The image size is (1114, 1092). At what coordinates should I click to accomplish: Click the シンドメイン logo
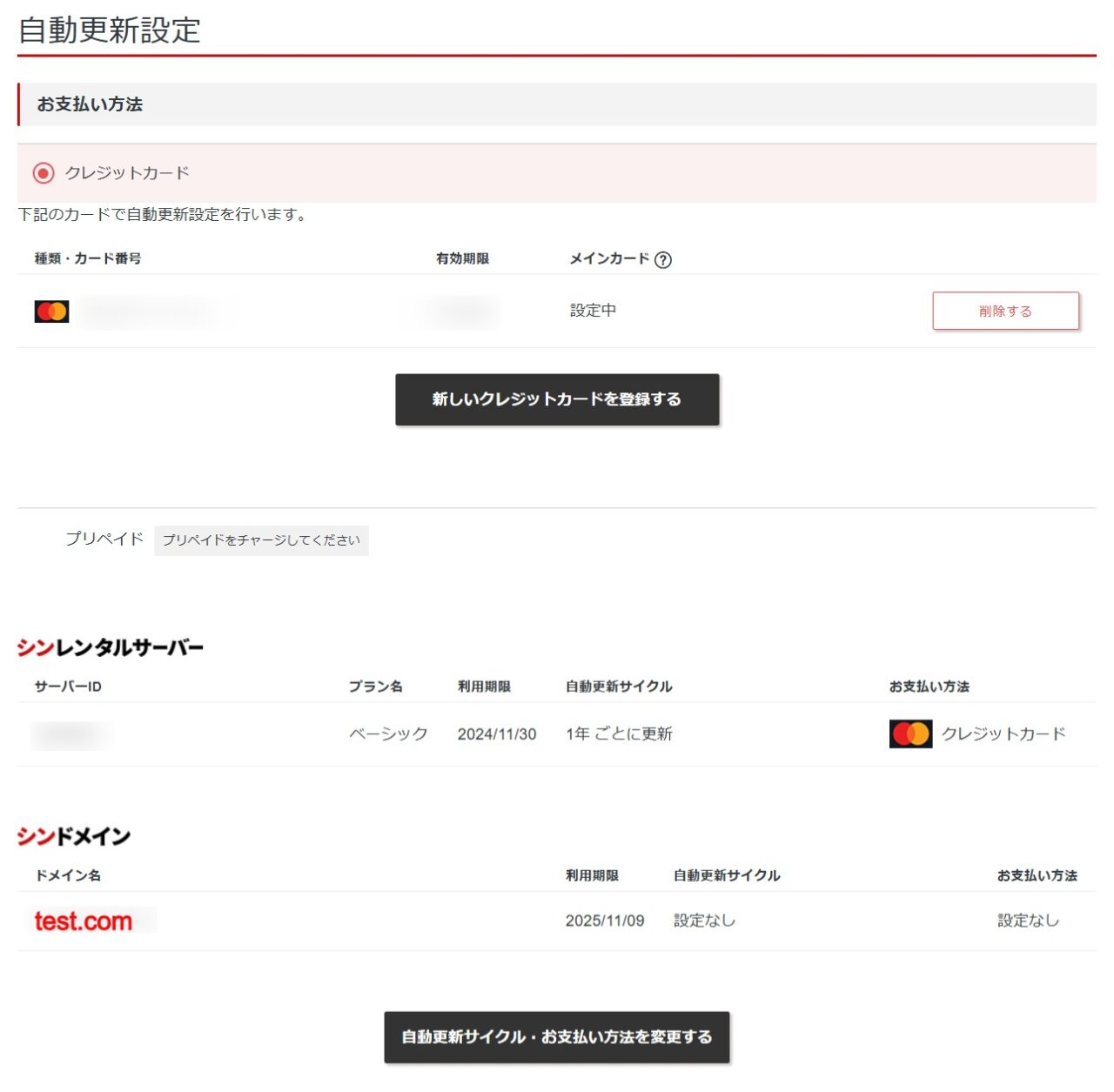click(74, 836)
